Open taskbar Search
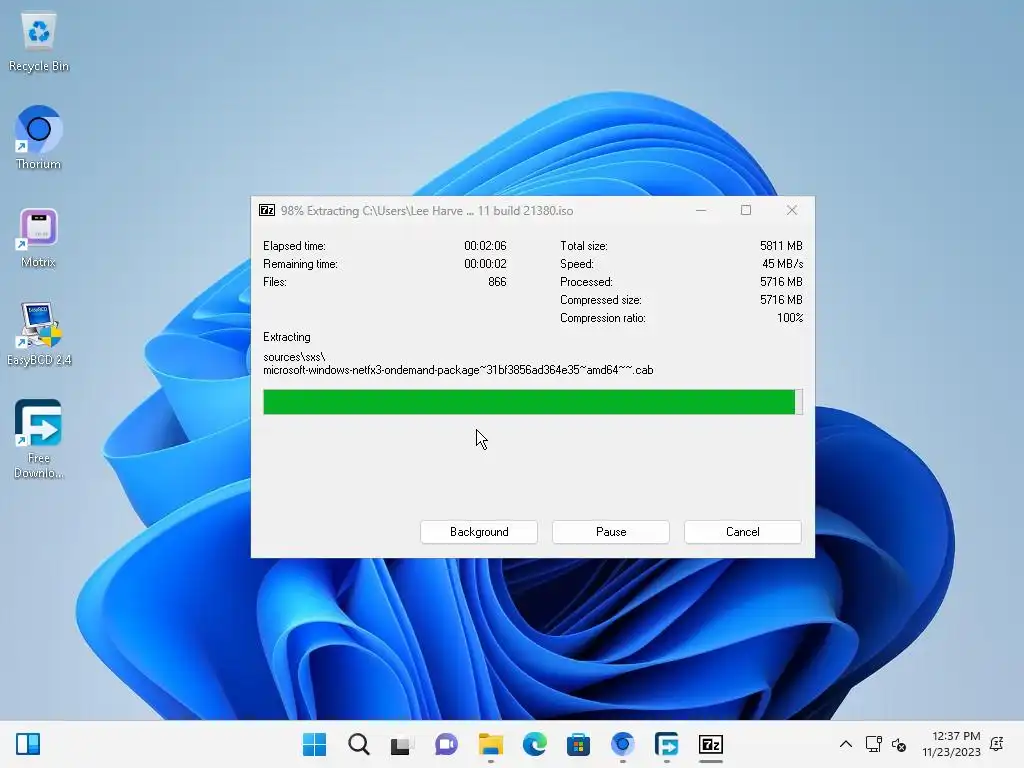The width and height of the screenshot is (1024, 768). point(359,744)
